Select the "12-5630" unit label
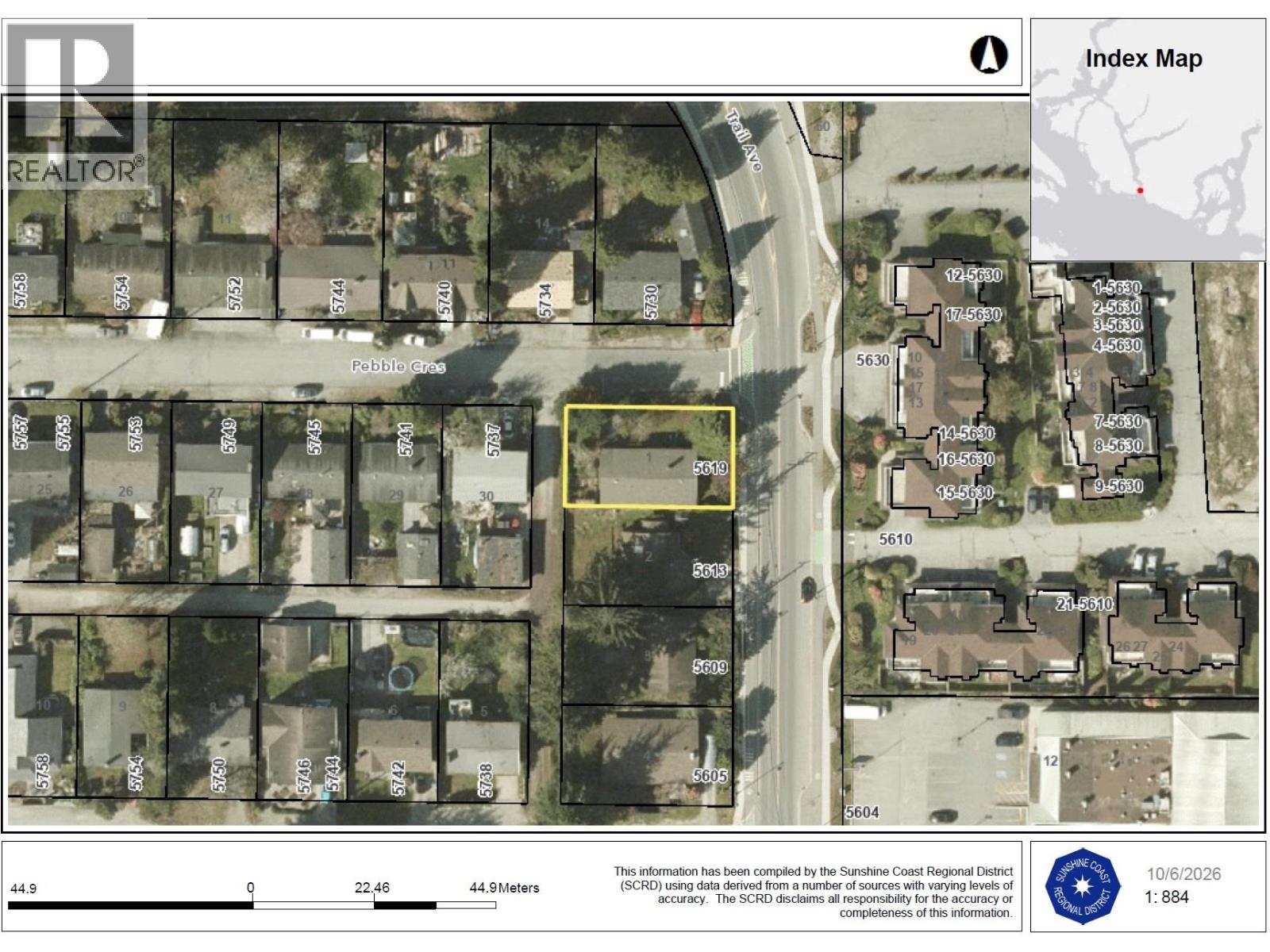Viewport: 1270px width, 952px height. pyautogui.click(x=973, y=275)
